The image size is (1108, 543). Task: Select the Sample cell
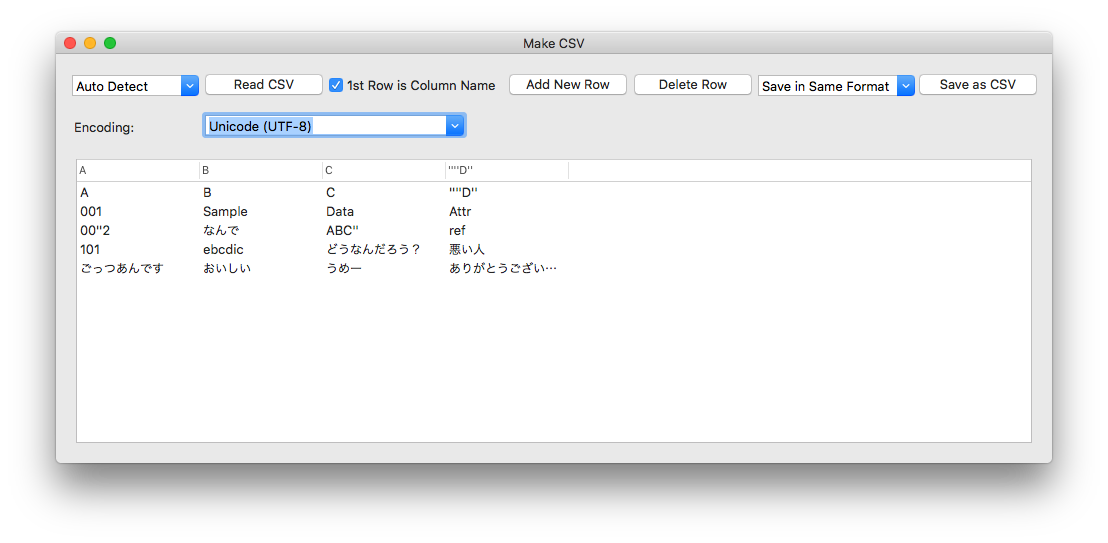coord(225,211)
